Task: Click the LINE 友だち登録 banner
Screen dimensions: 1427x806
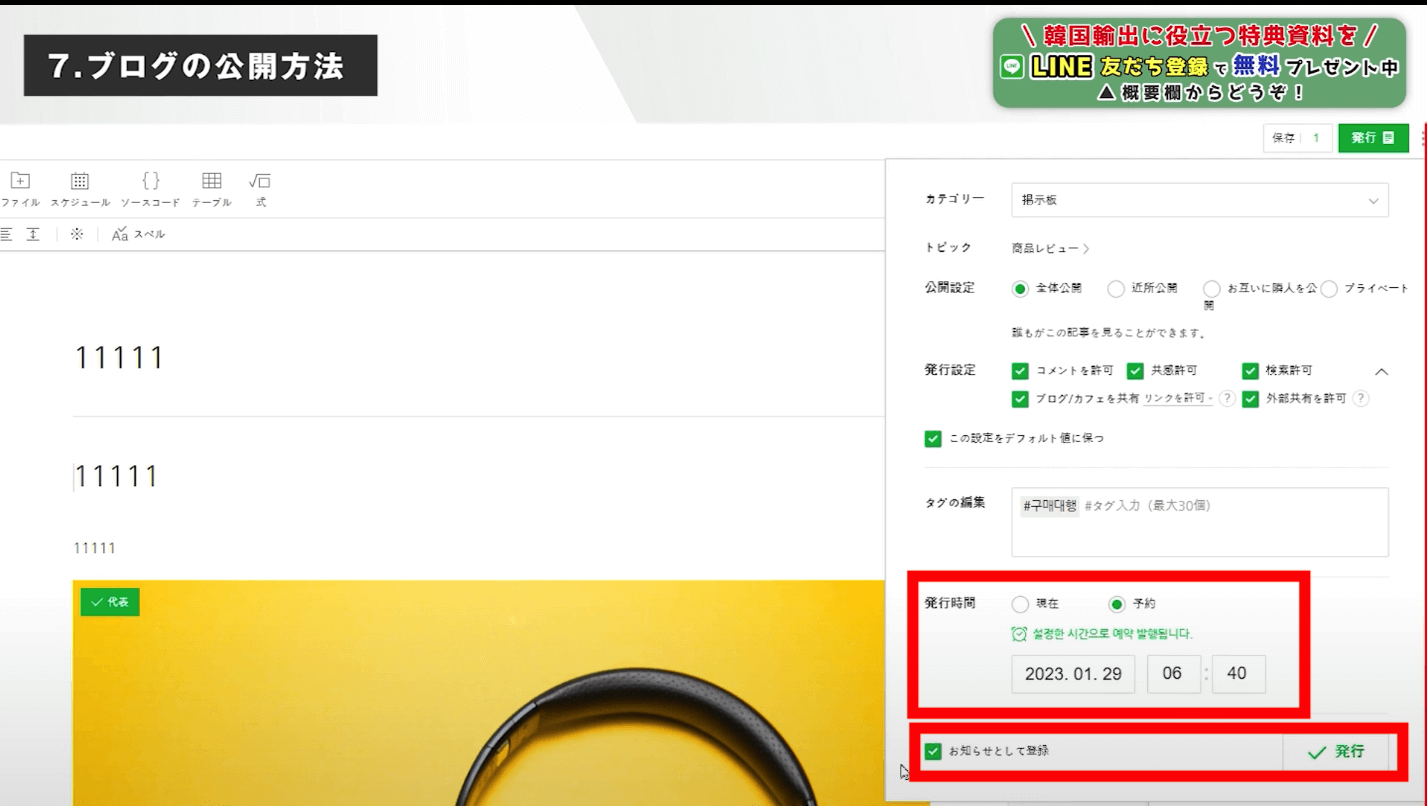Action: point(1199,64)
